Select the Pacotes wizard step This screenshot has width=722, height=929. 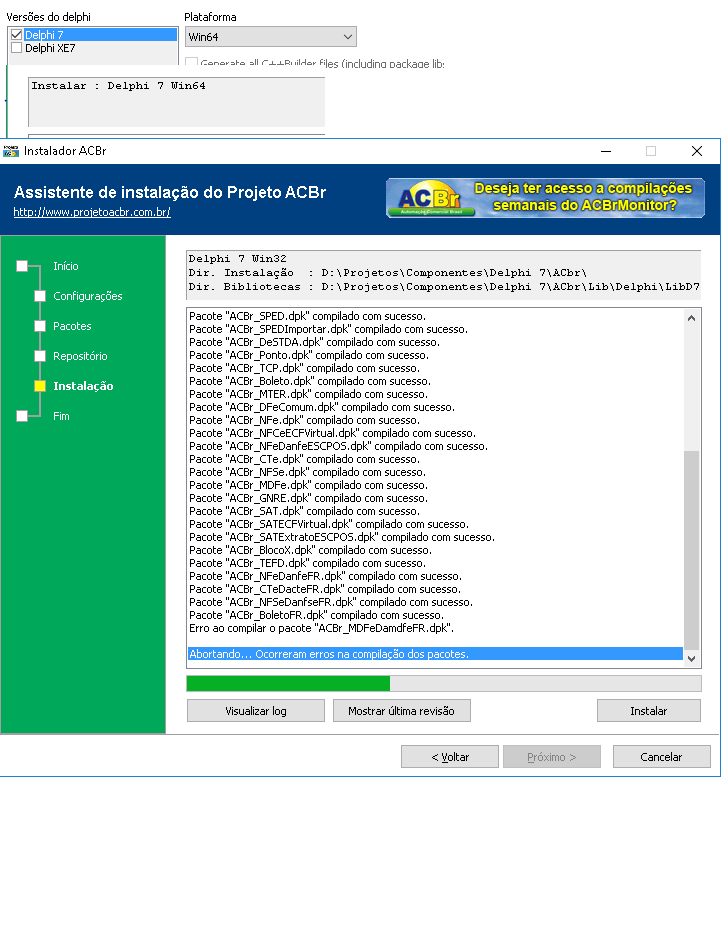(72, 326)
